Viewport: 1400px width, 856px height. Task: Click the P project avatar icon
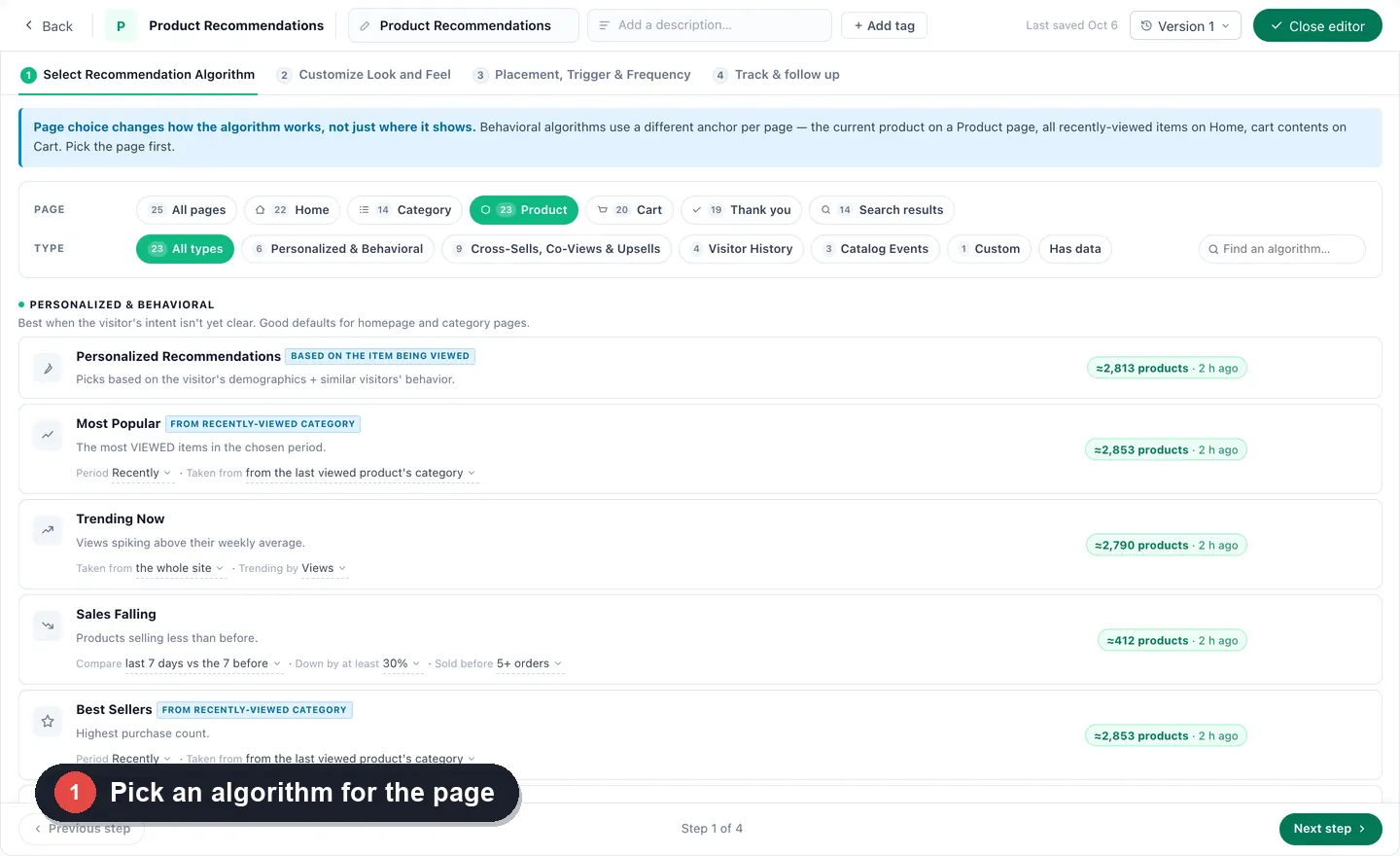(x=121, y=26)
